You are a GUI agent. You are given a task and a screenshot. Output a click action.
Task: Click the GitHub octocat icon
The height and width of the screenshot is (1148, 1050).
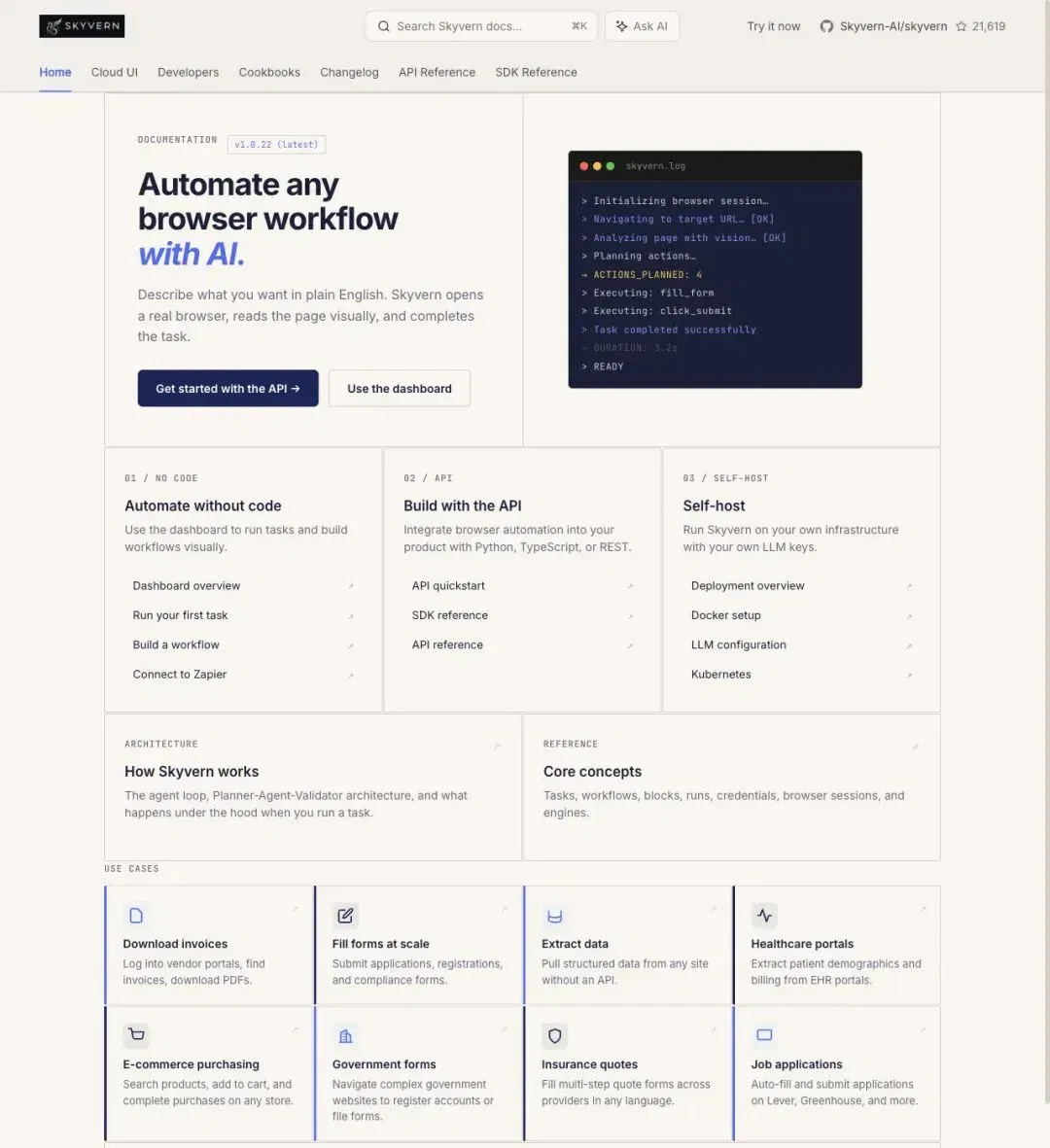[826, 26]
